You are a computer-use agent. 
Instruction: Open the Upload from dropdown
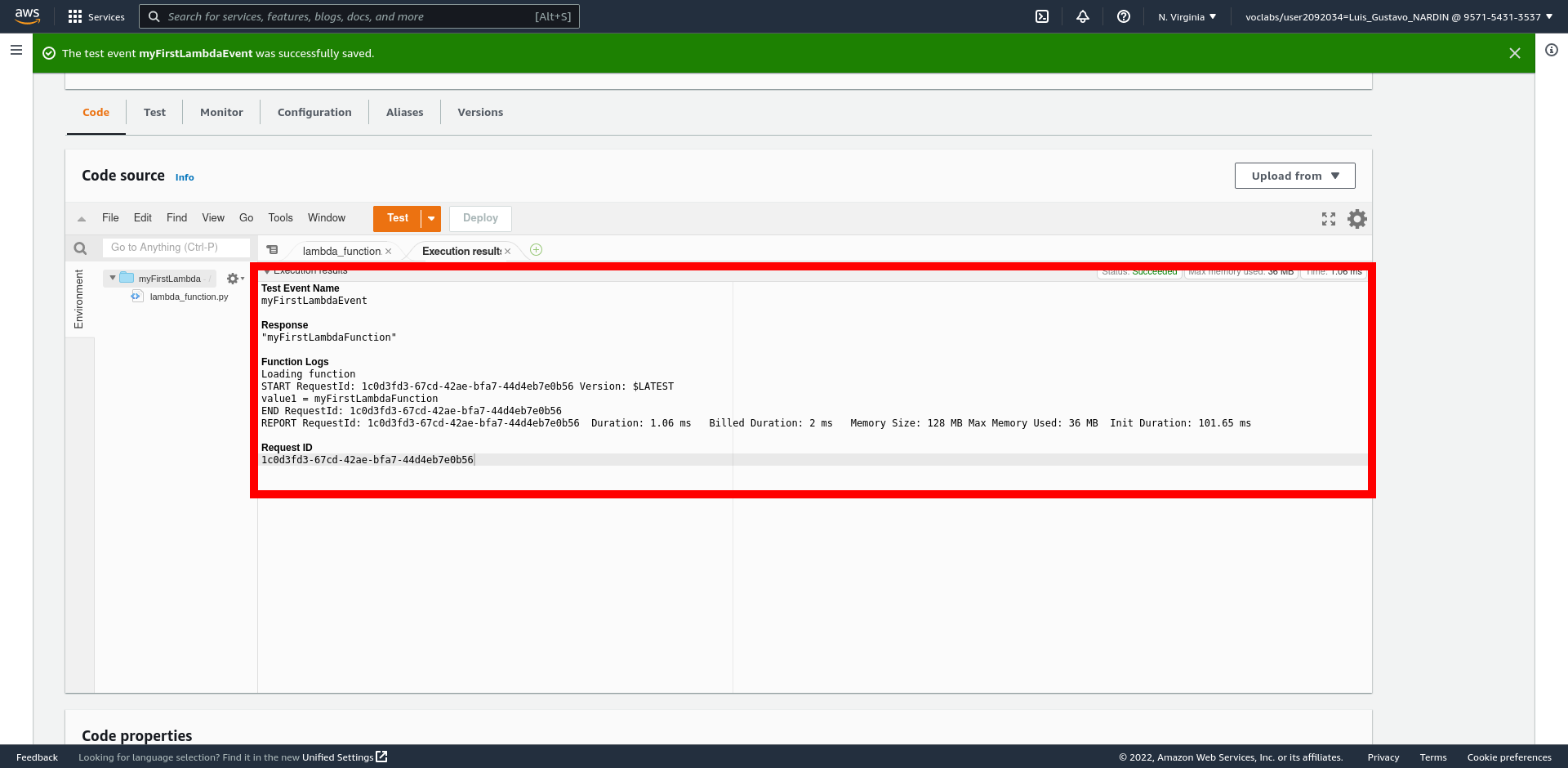tap(1294, 176)
